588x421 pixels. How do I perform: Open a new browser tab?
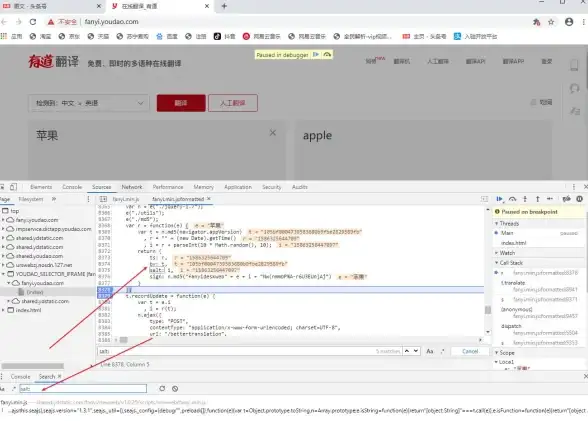224,6
